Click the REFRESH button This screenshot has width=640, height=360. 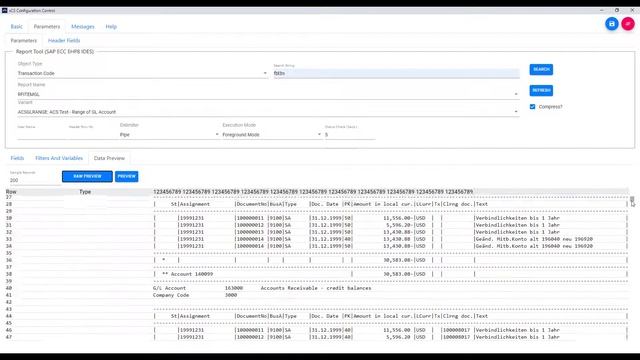point(541,90)
